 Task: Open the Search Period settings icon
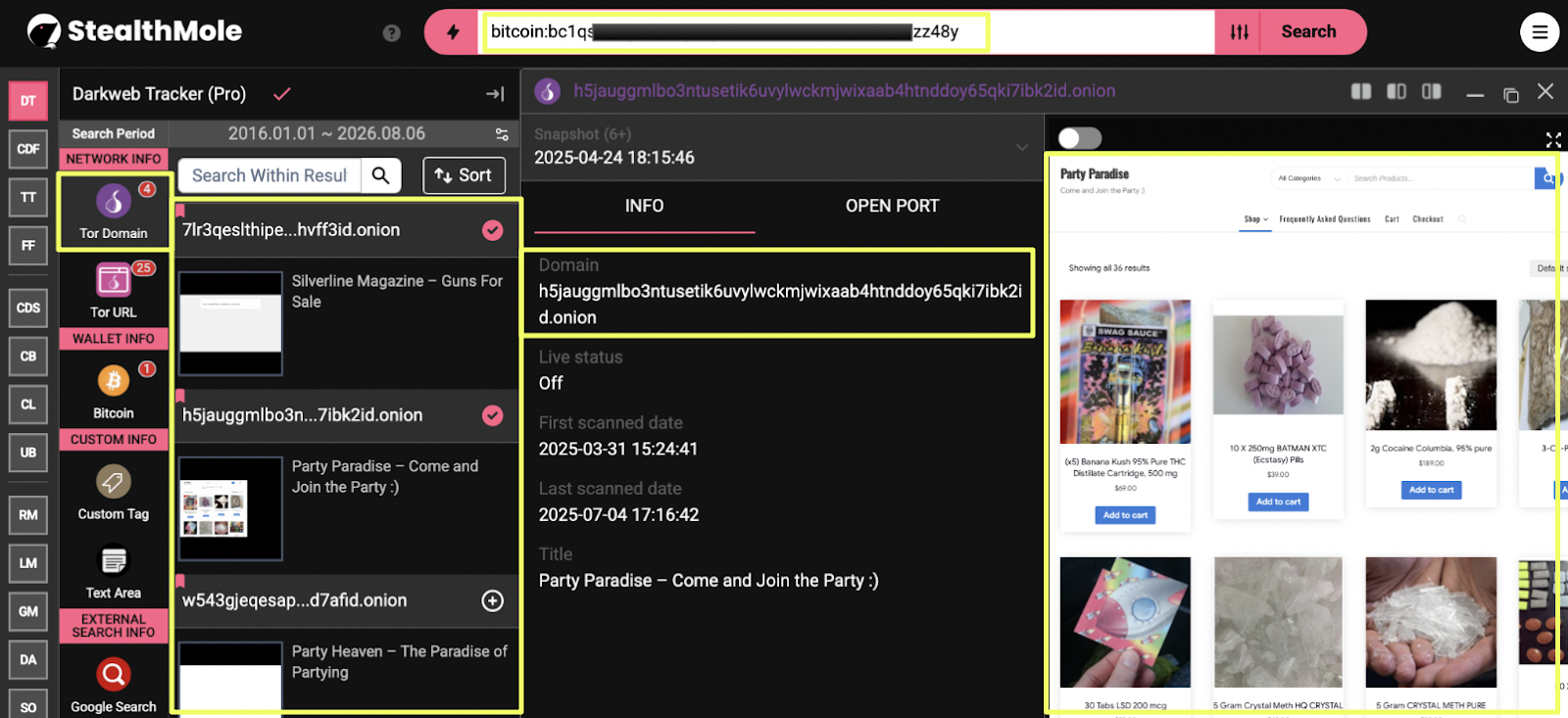coord(502,134)
